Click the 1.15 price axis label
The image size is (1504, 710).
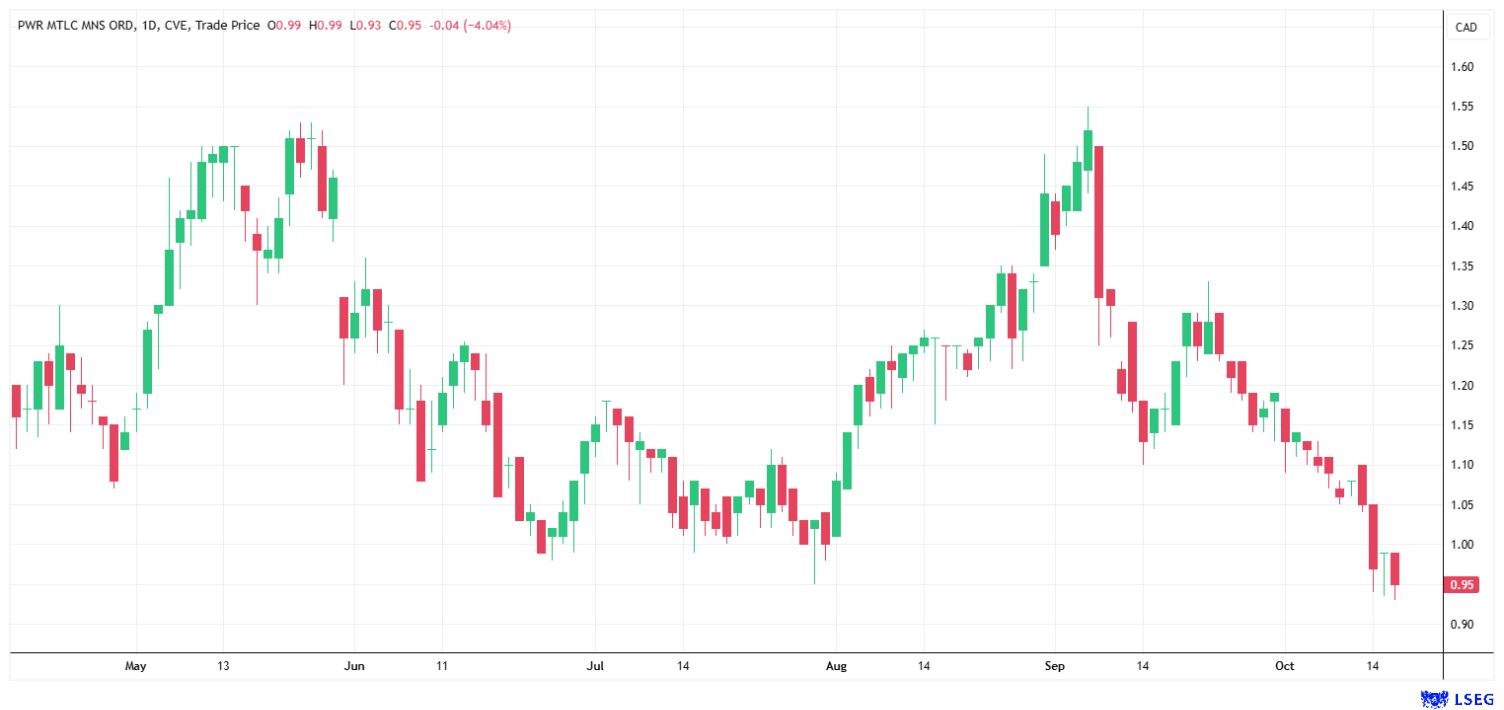click(x=1462, y=425)
